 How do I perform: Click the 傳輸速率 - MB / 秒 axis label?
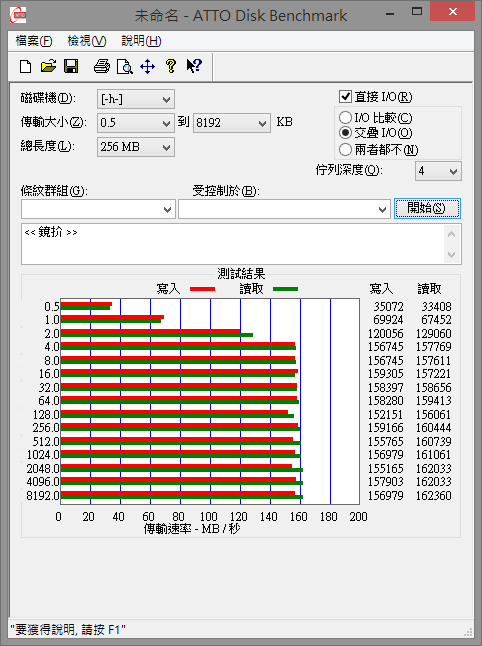tap(192, 529)
